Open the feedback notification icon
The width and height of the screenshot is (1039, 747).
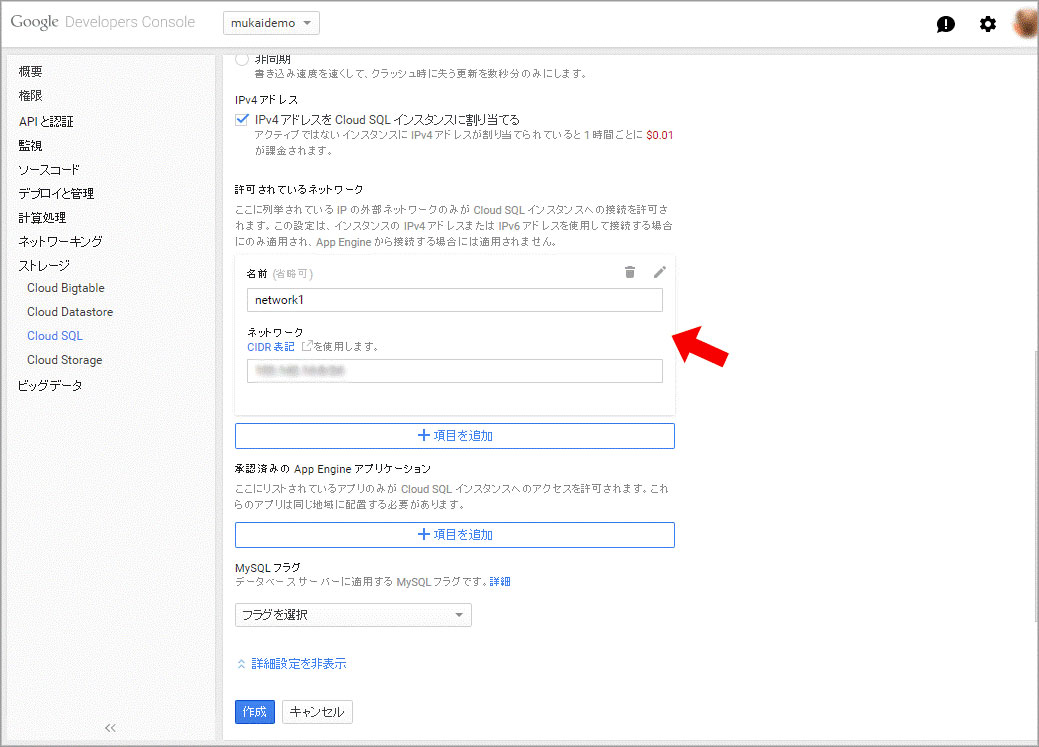(946, 25)
